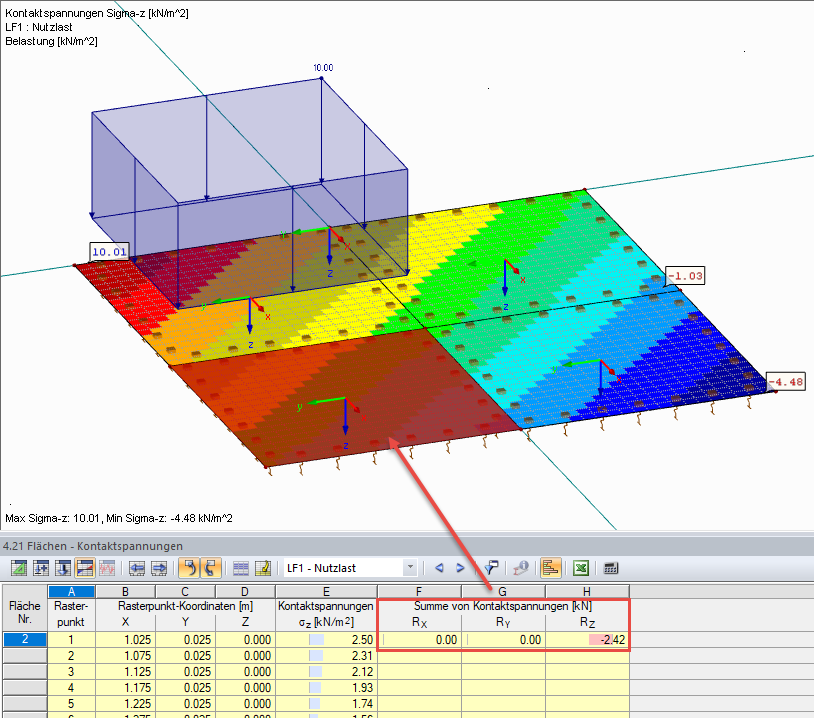
Task: Click X coordinate cell 1.025
Action: (125, 640)
